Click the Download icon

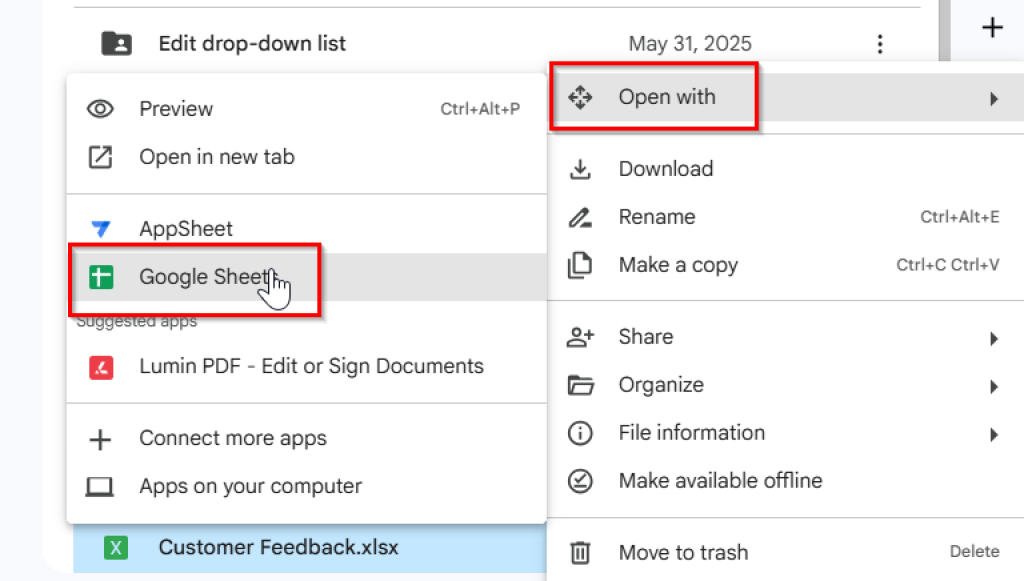click(581, 168)
